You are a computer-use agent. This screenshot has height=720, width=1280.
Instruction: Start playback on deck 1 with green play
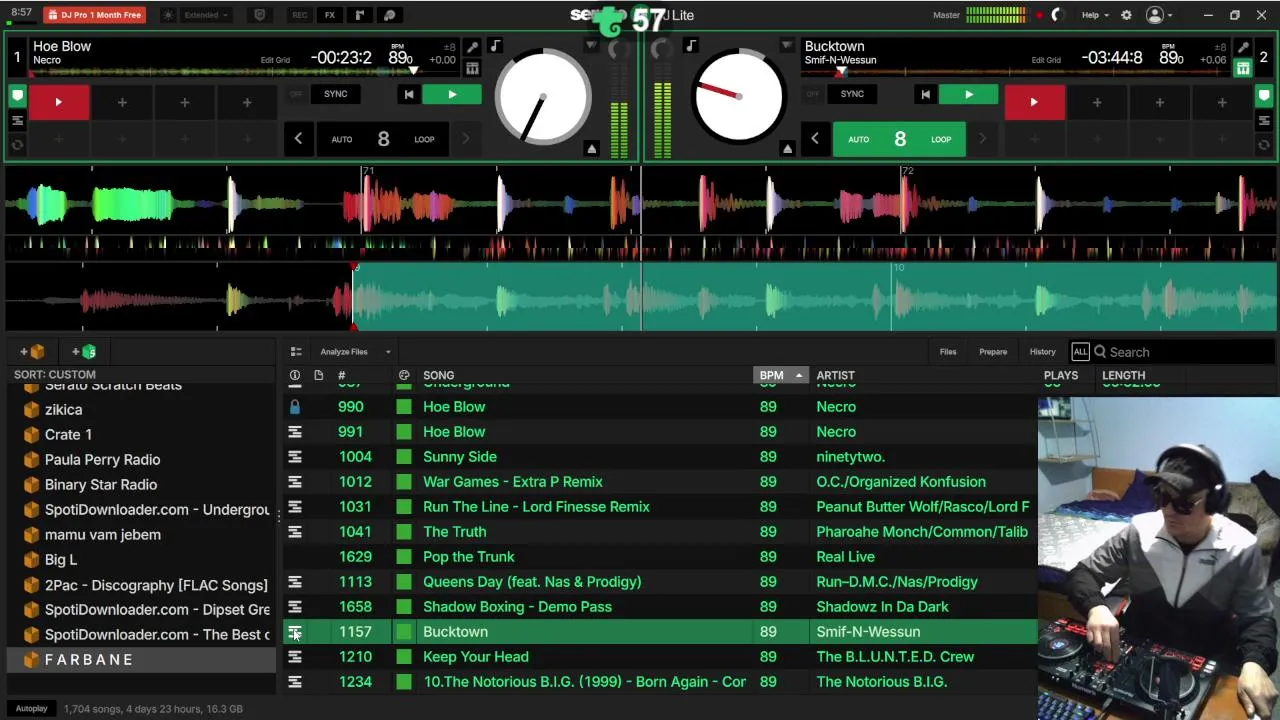452,95
